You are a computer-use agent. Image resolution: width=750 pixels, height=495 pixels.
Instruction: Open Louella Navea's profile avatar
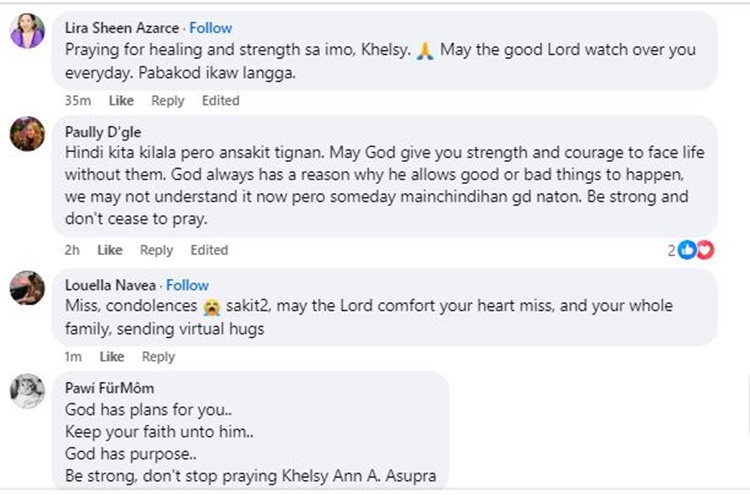point(27,288)
